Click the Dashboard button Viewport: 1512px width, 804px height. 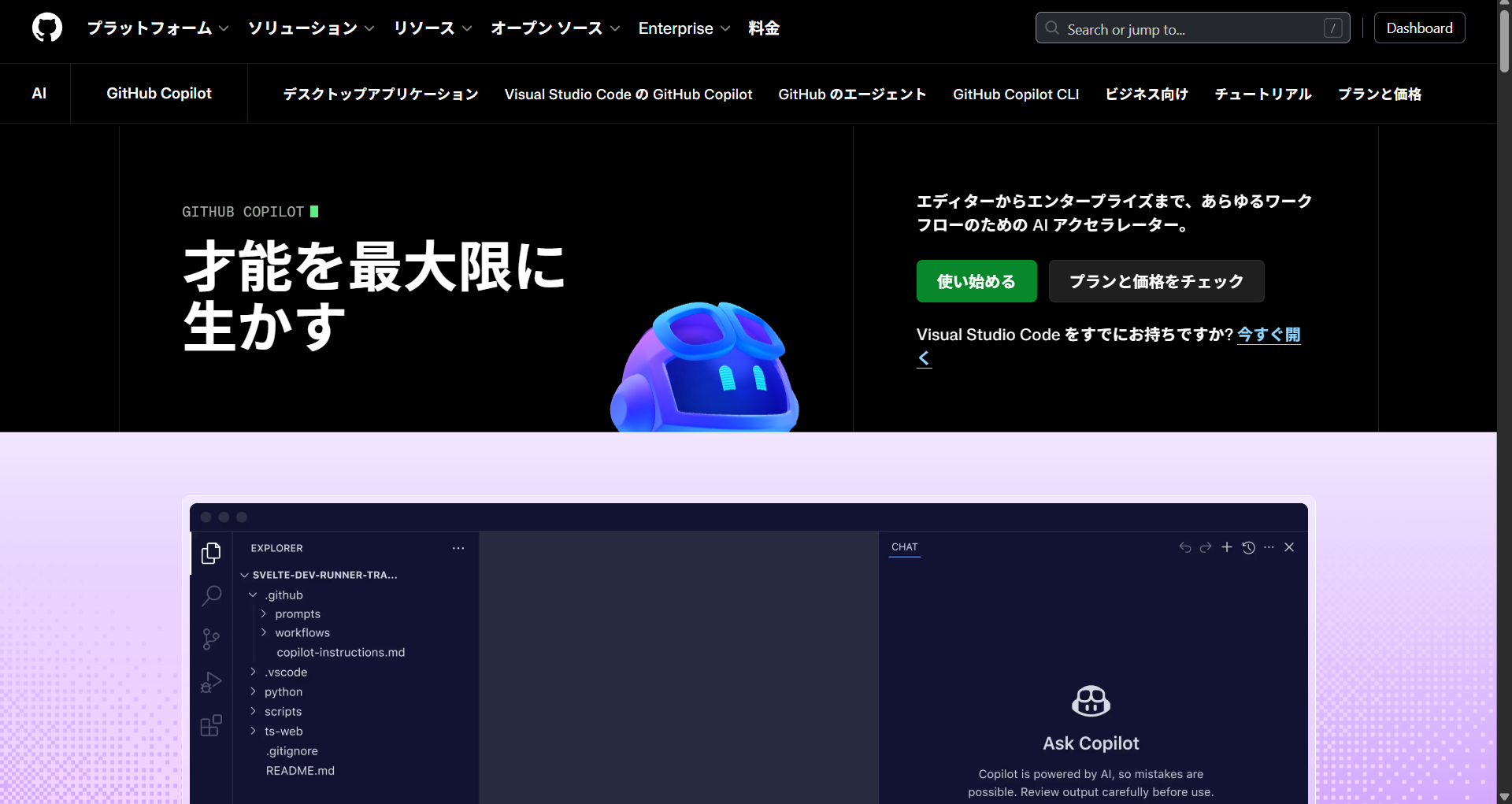[1420, 28]
